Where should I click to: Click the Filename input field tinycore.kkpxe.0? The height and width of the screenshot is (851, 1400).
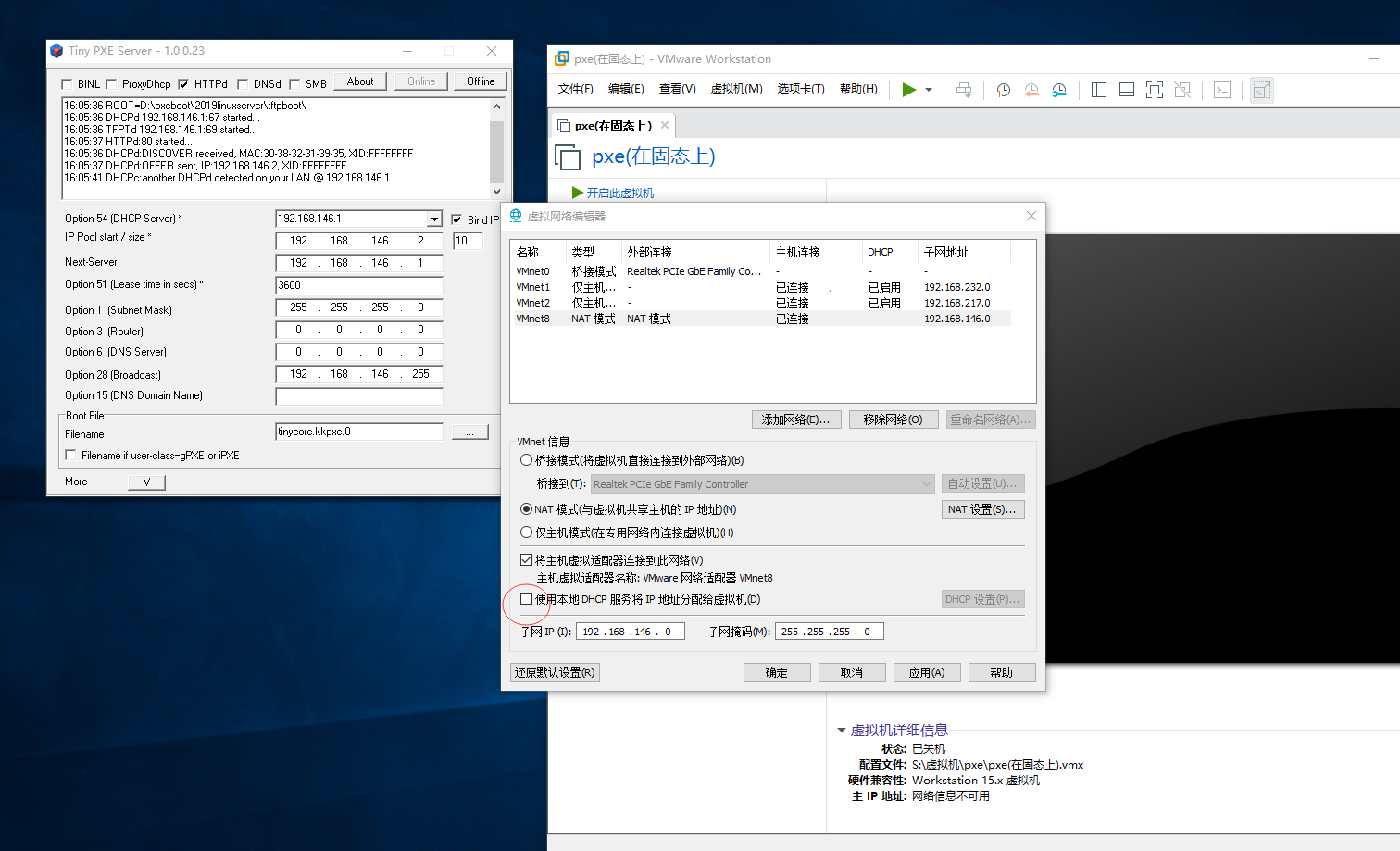[x=359, y=432]
